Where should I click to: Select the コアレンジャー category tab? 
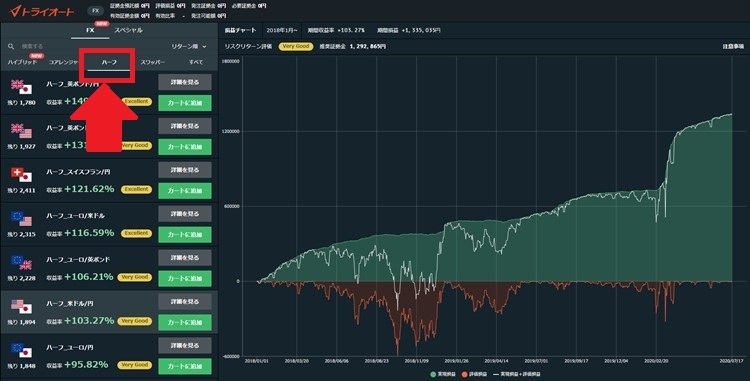[64, 63]
